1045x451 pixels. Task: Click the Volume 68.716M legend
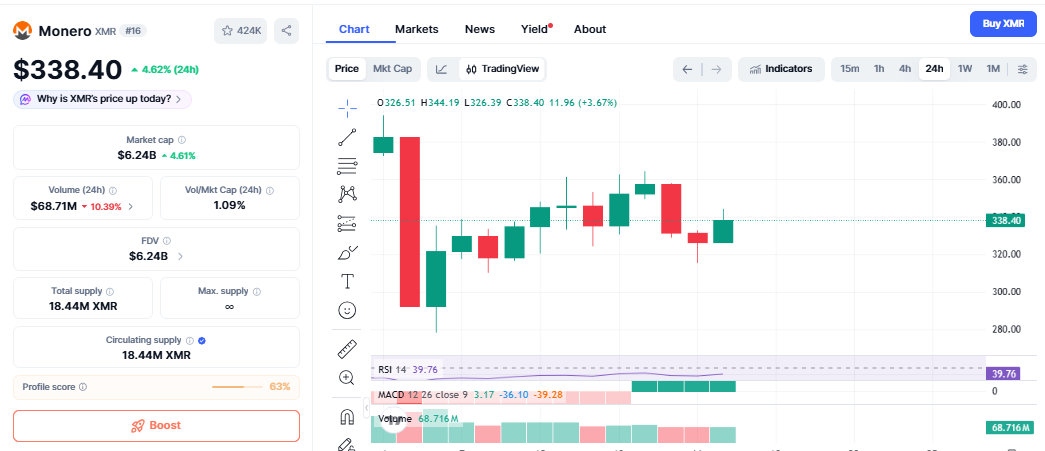418,419
